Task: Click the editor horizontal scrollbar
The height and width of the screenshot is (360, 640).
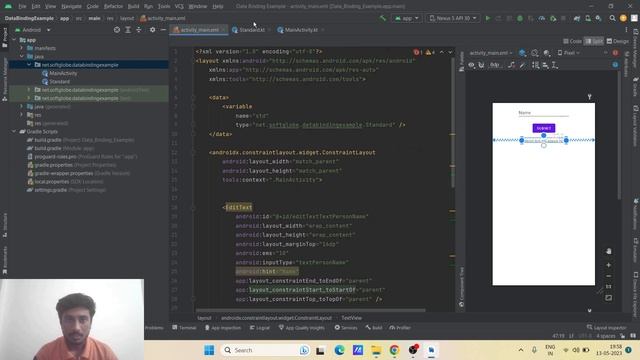Action: click(x=310, y=310)
